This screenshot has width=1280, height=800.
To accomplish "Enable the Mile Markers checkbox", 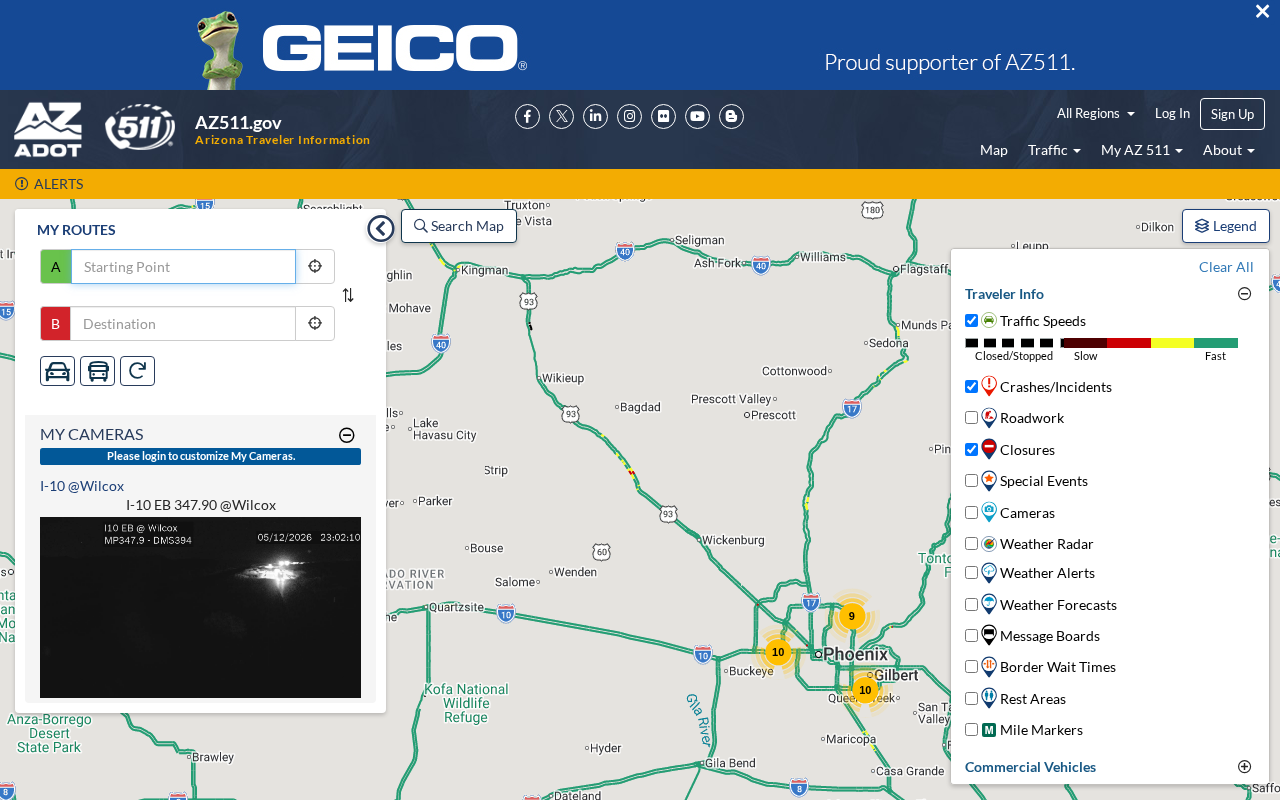I will point(971,730).
